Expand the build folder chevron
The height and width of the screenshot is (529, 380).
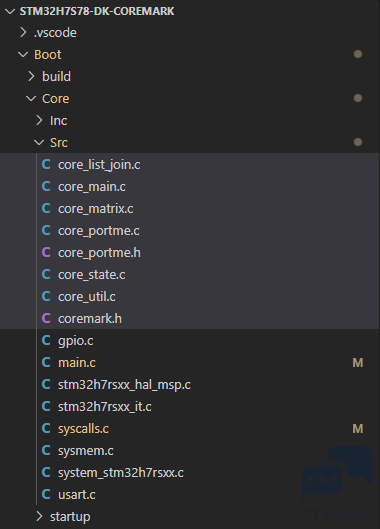coord(31,77)
